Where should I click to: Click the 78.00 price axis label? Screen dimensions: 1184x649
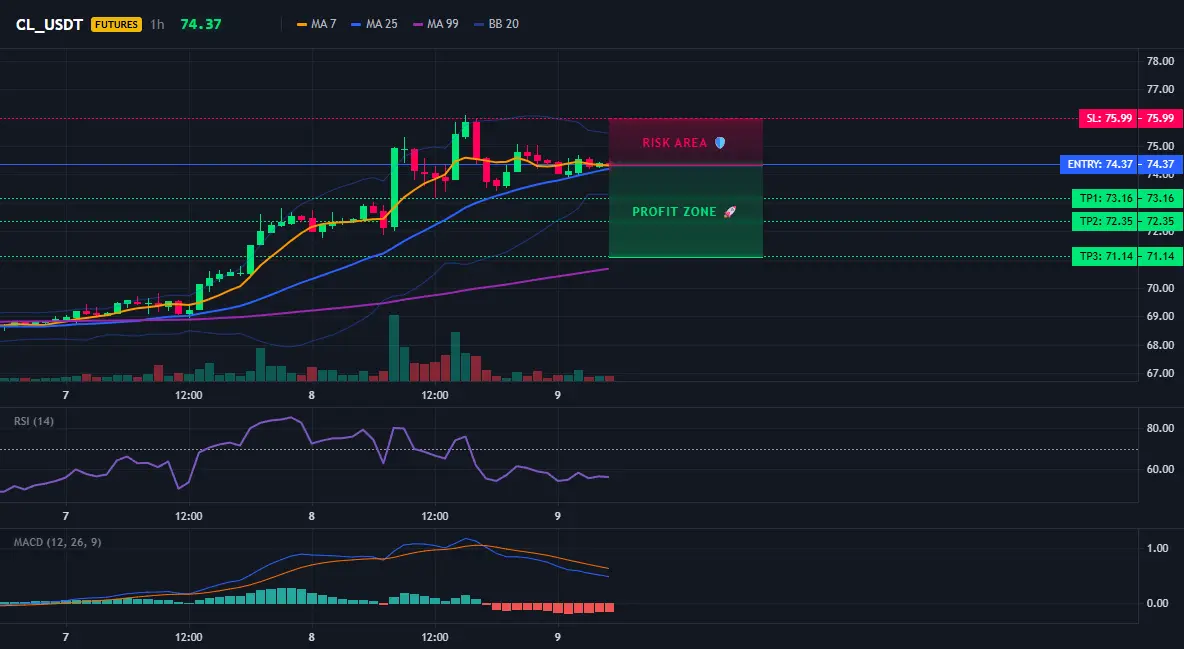[1160, 61]
